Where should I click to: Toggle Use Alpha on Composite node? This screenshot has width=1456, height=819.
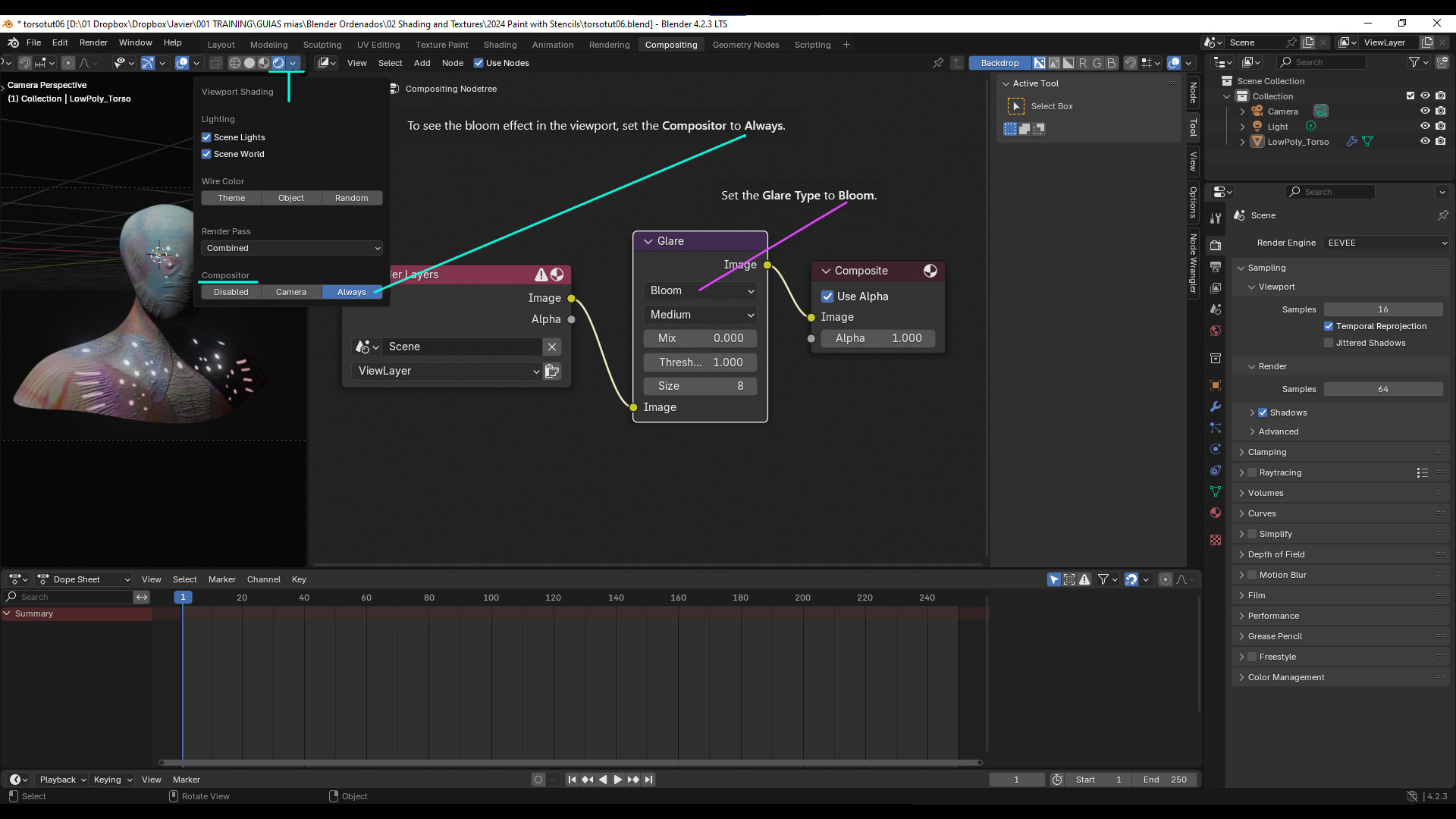tap(827, 297)
